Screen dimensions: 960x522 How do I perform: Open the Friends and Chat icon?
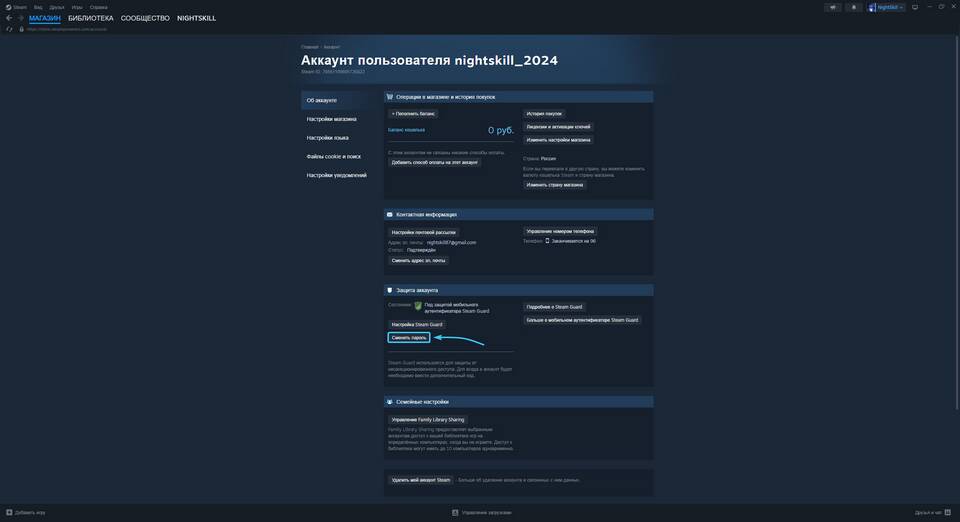(947, 512)
